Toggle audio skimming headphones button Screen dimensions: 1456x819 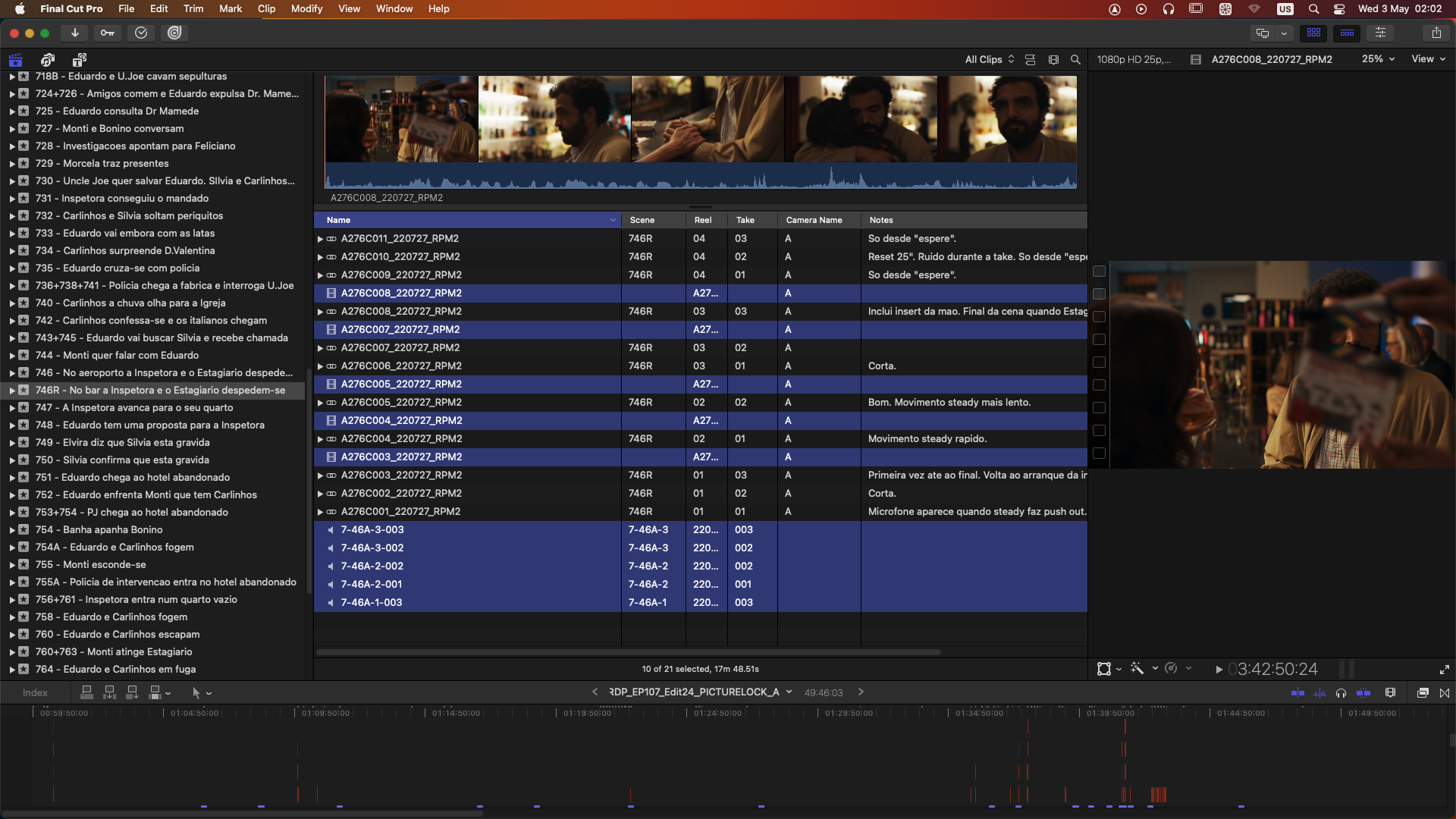(1341, 692)
